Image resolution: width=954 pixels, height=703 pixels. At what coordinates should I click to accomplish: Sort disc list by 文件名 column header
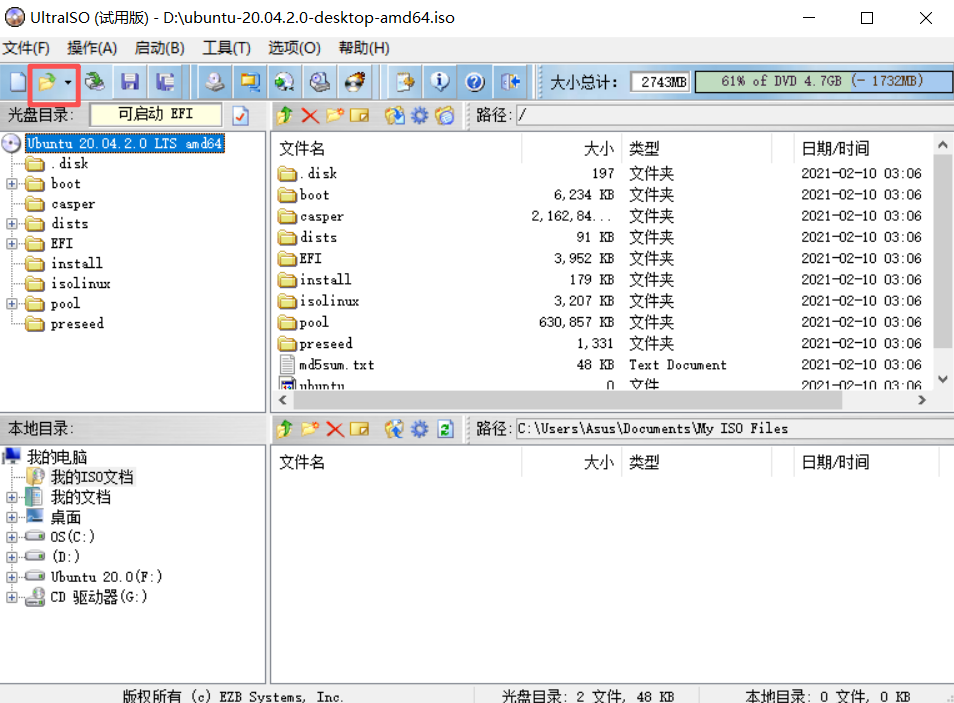pos(397,149)
